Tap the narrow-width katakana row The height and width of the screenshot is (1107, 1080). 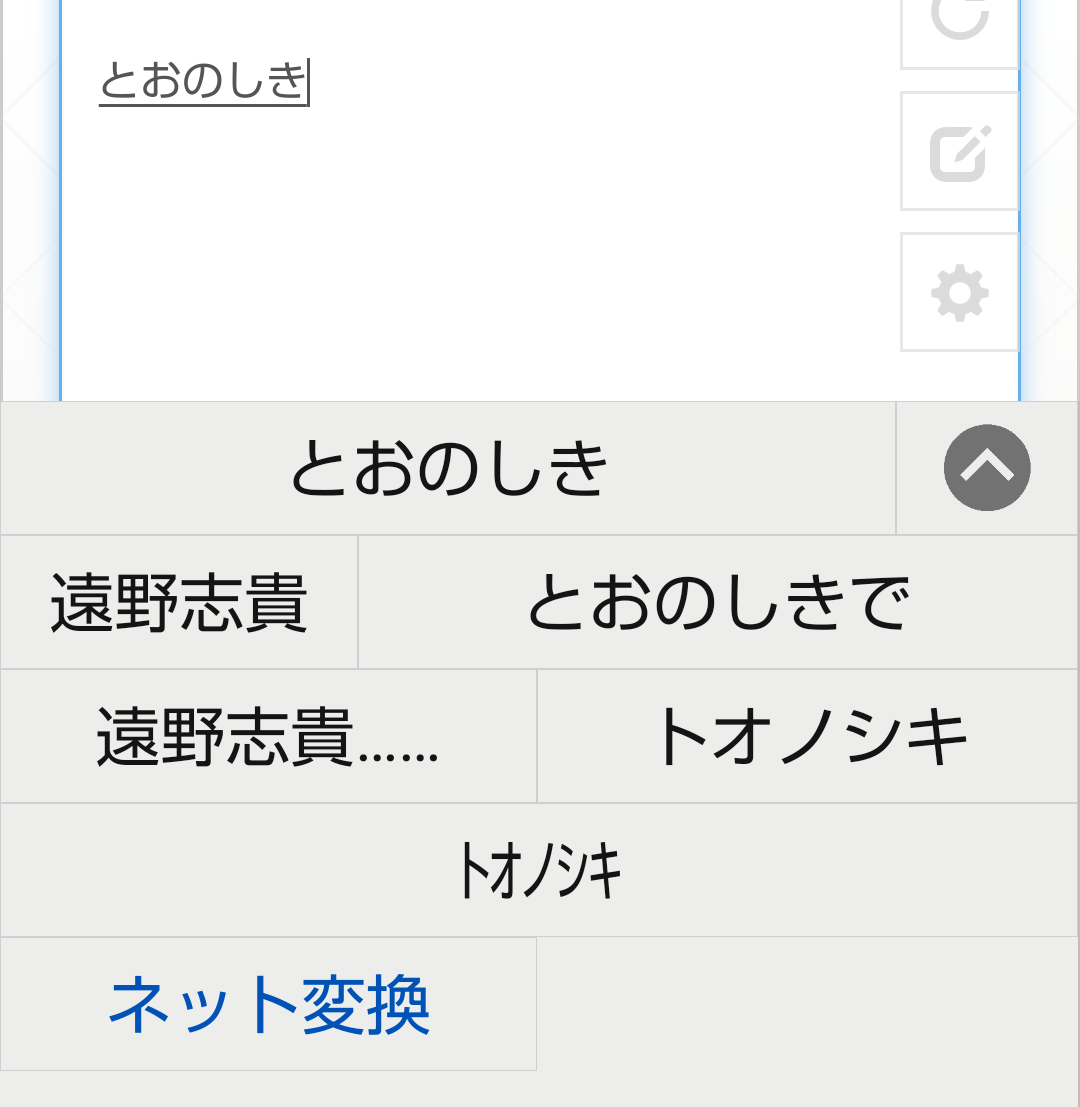pos(538,870)
